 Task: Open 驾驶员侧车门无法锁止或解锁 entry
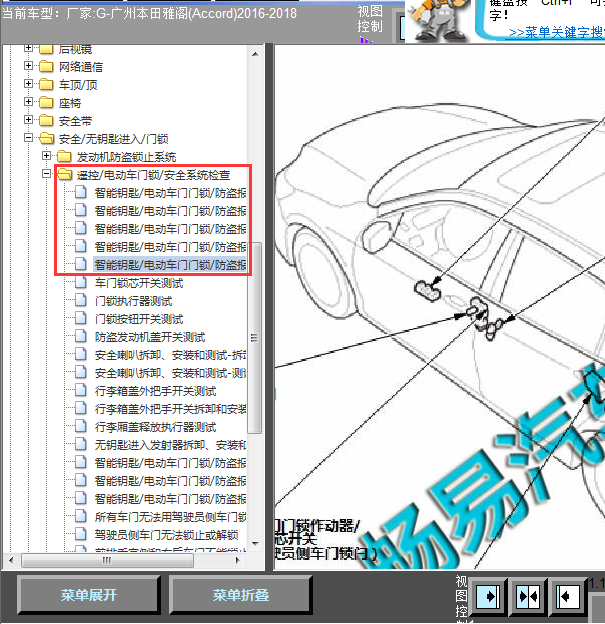pyautogui.click(x=166, y=535)
